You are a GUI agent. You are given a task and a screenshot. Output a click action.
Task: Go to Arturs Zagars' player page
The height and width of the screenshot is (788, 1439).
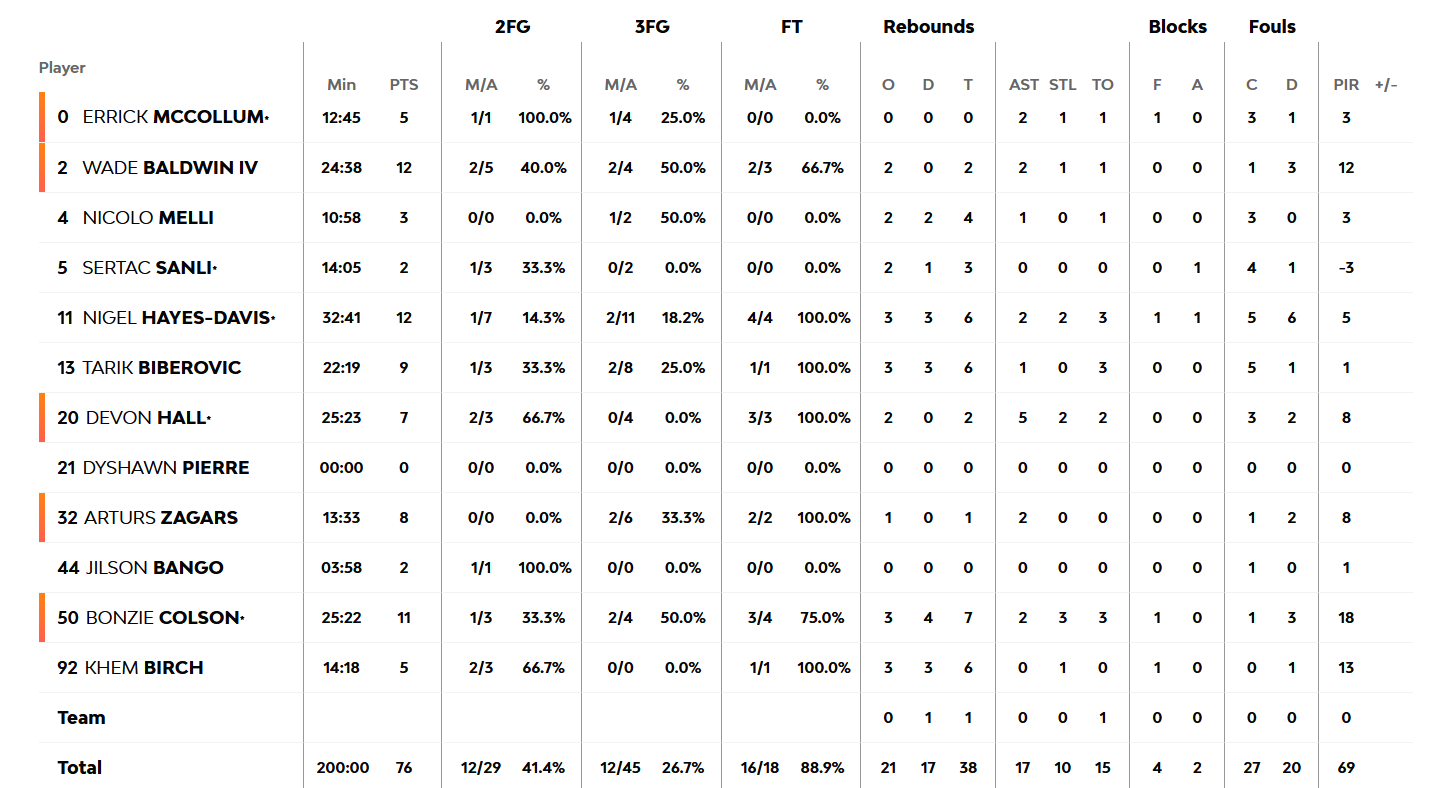pyautogui.click(x=160, y=517)
